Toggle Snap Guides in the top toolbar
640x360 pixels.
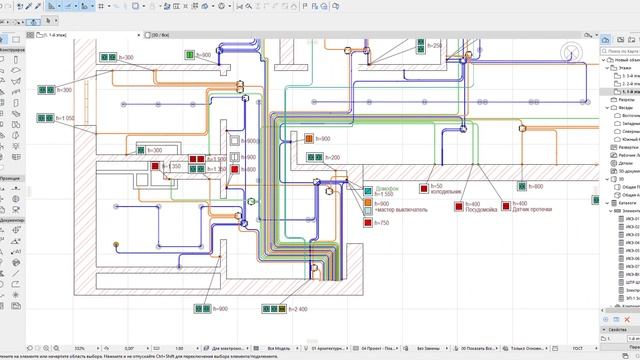68,6
